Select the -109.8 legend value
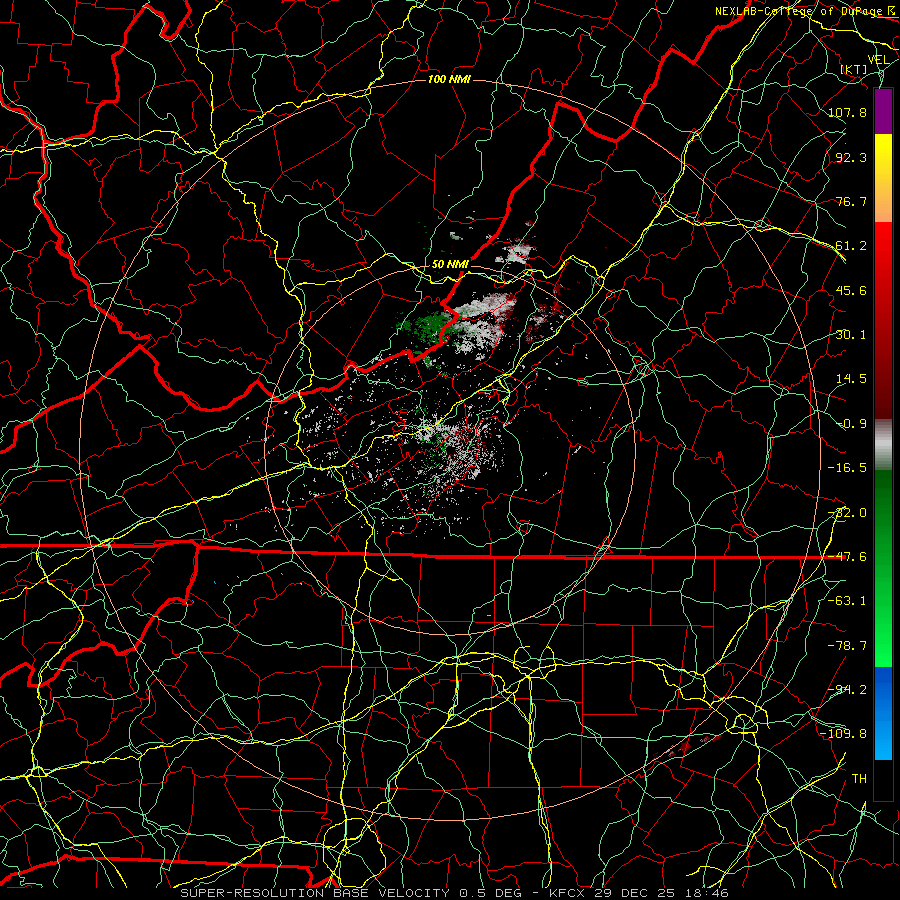The width and height of the screenshot is (900, 900). [844, 734]
